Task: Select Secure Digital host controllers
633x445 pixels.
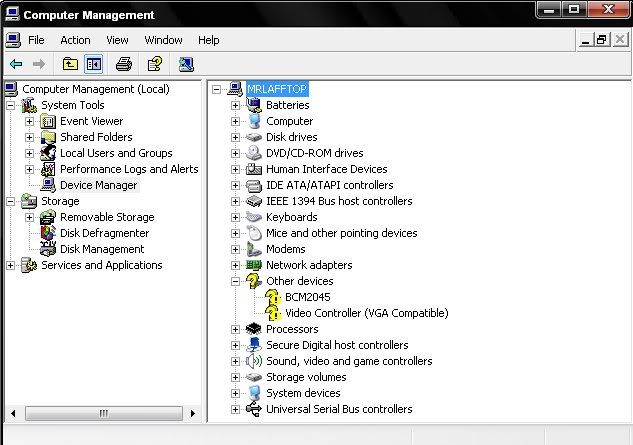Action: coord(337,345)
